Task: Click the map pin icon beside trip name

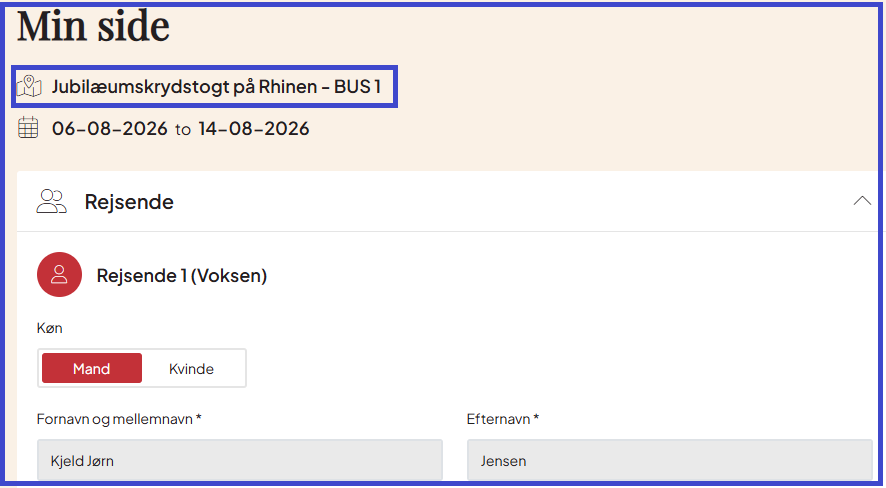Action: pyautogui.click(x=29, y=86)
